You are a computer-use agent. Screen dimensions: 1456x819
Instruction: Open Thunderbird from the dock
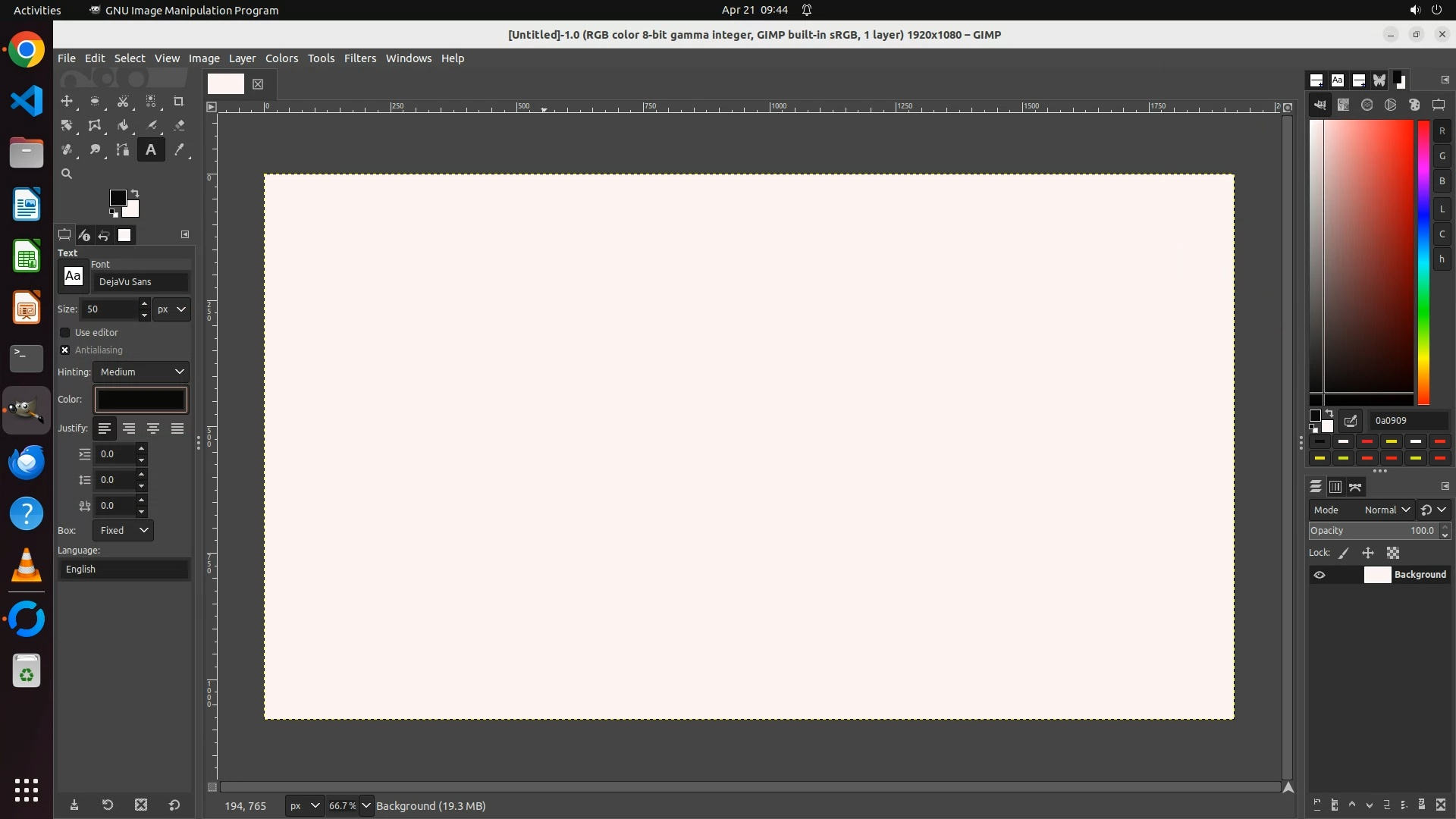tap(27, 462)
